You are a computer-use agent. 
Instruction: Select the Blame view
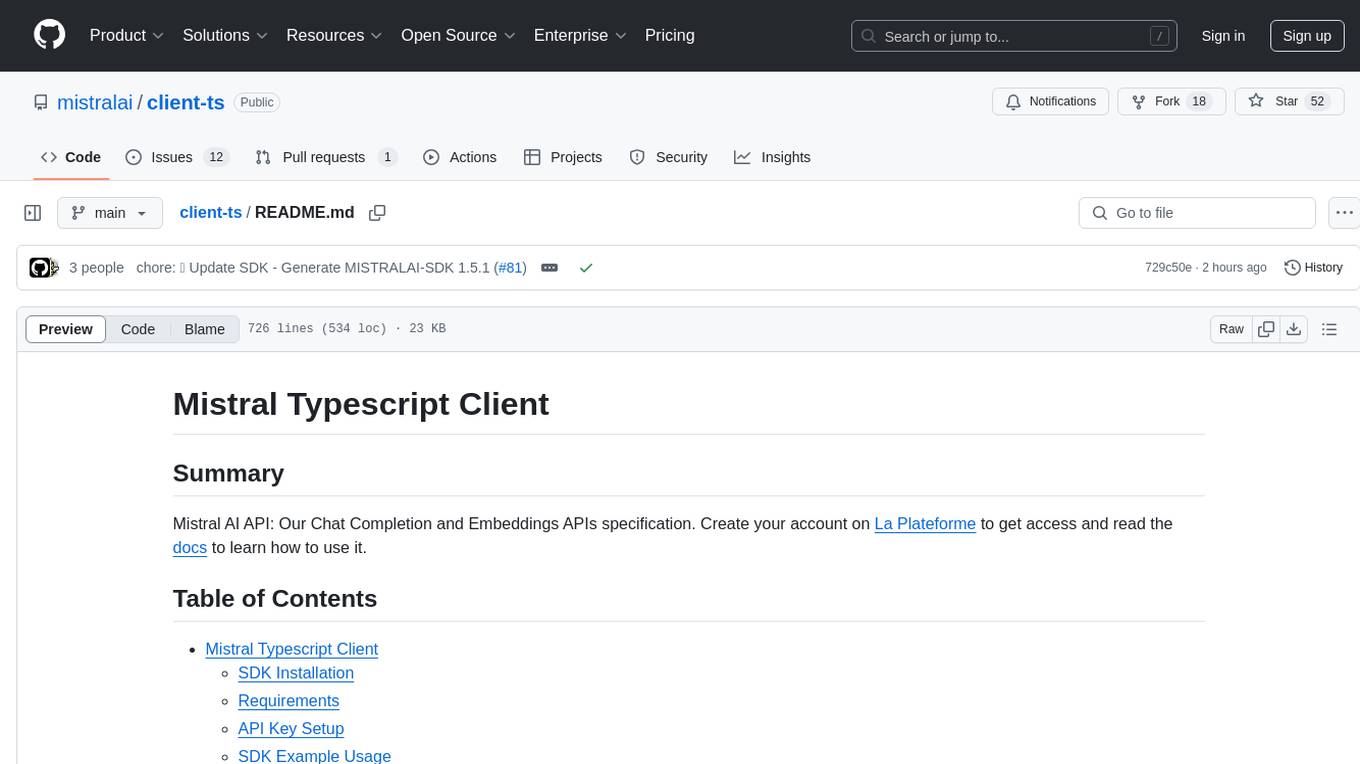click(x=205, y=329)
